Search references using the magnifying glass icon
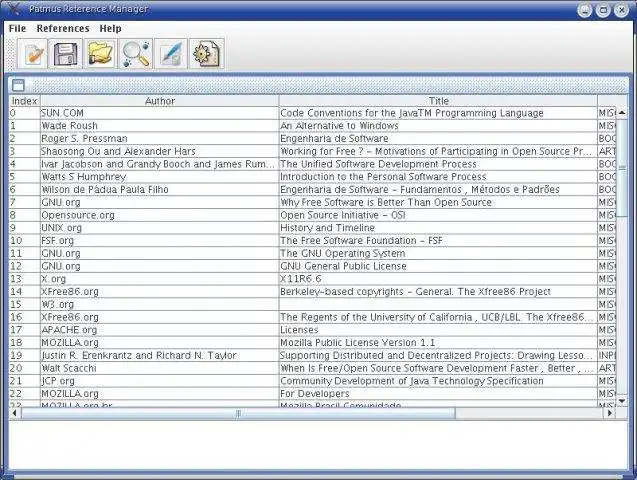Viewport: 637px width, 480px height. click(x=136, y=54)
